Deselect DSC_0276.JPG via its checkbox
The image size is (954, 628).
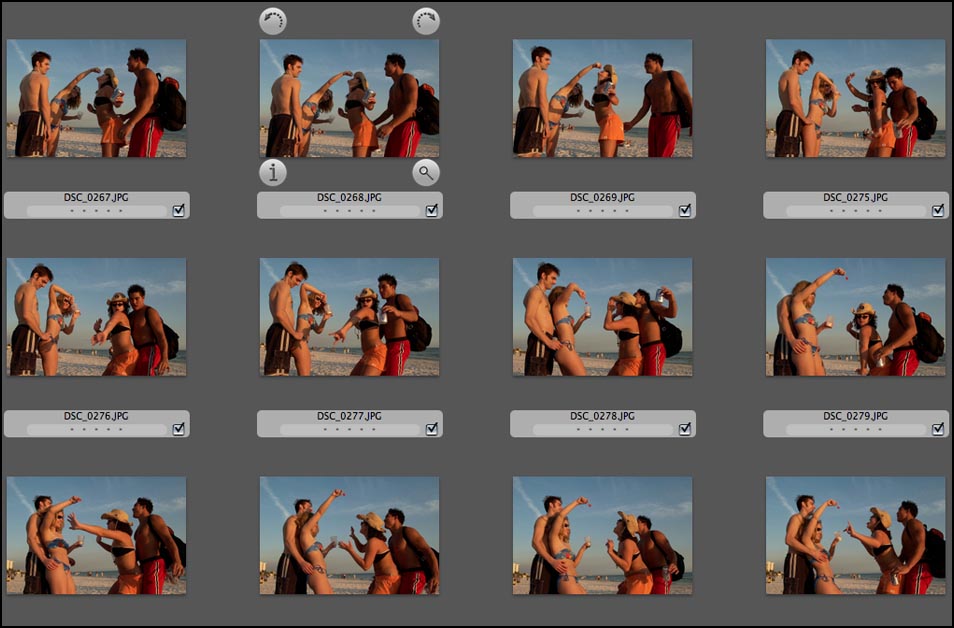178,429
